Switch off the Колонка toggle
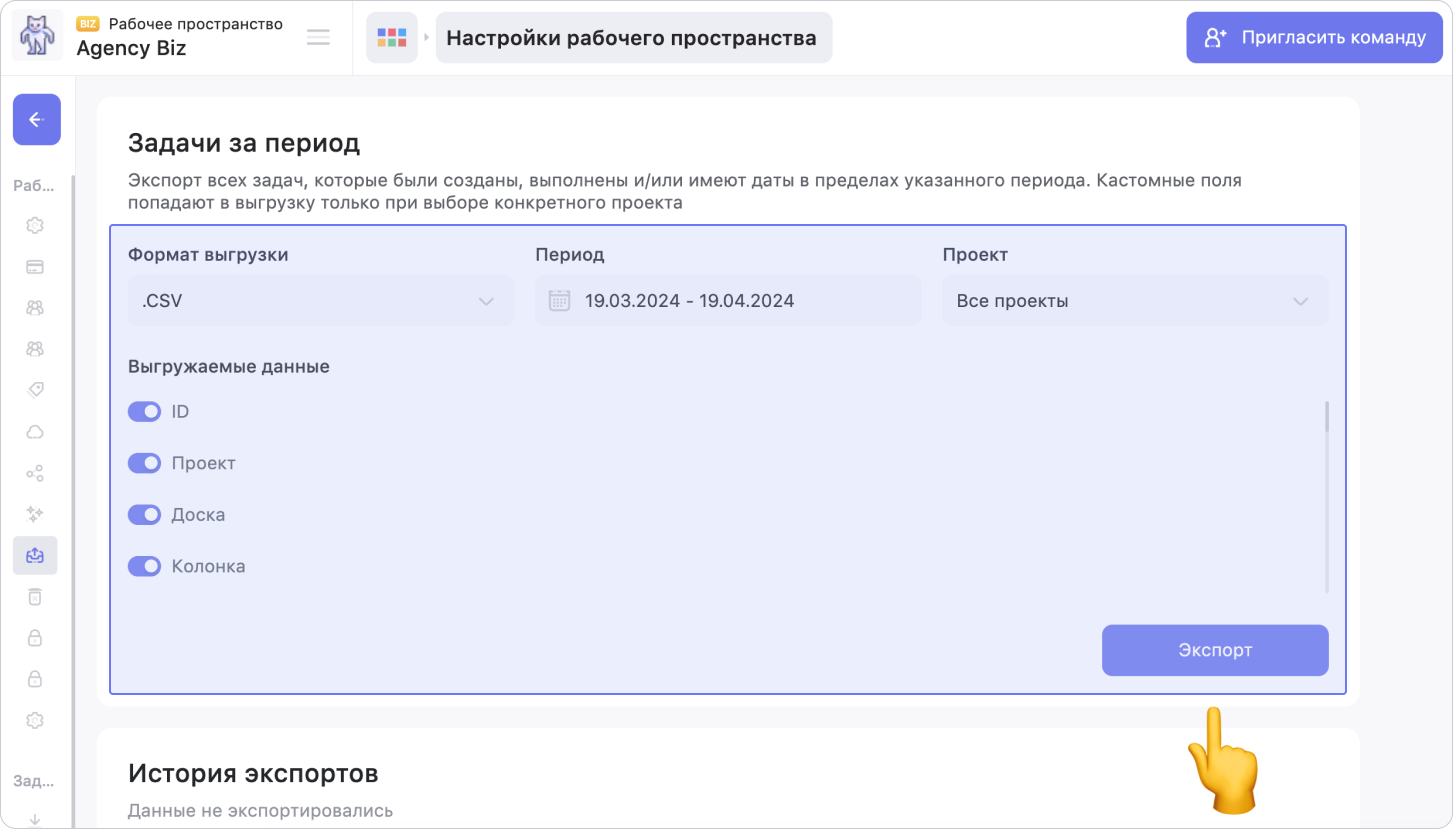Screen dimensions: 1453x829 pyautogui.click(x=145, y=566)
